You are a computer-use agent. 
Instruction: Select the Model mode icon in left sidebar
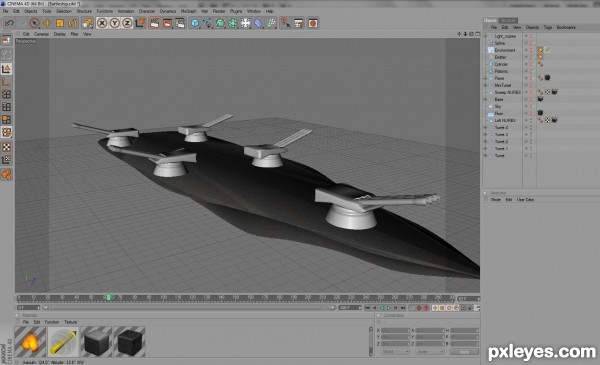pyautogui.click(x=7, y=69)
